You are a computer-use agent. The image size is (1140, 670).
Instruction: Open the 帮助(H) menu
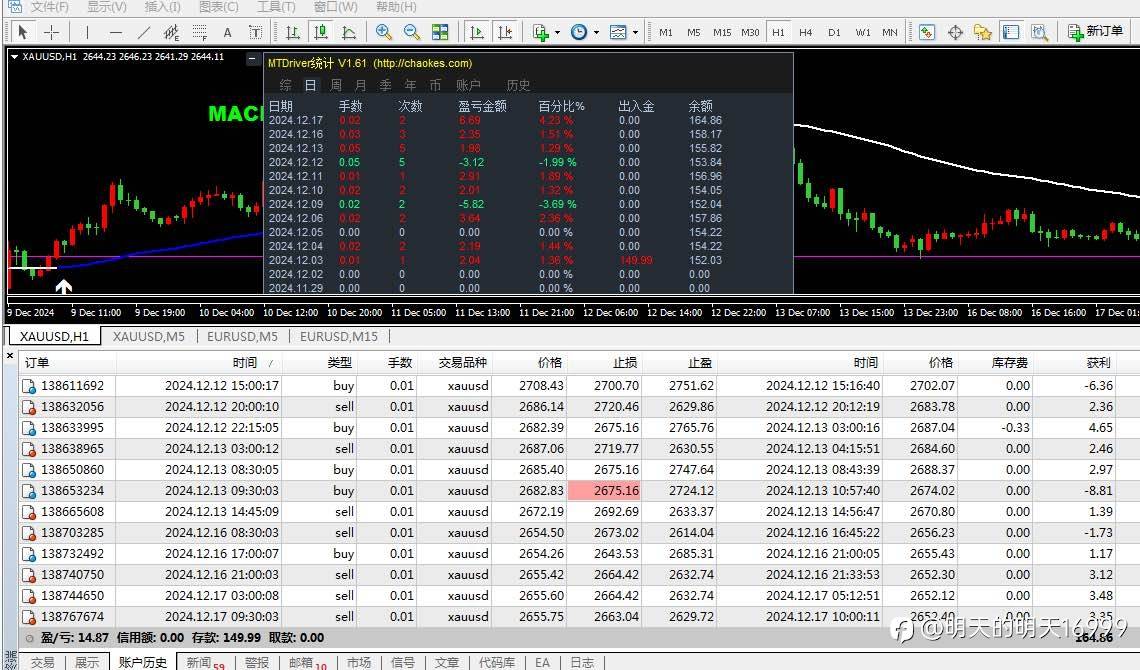click(x=396, y=7)
